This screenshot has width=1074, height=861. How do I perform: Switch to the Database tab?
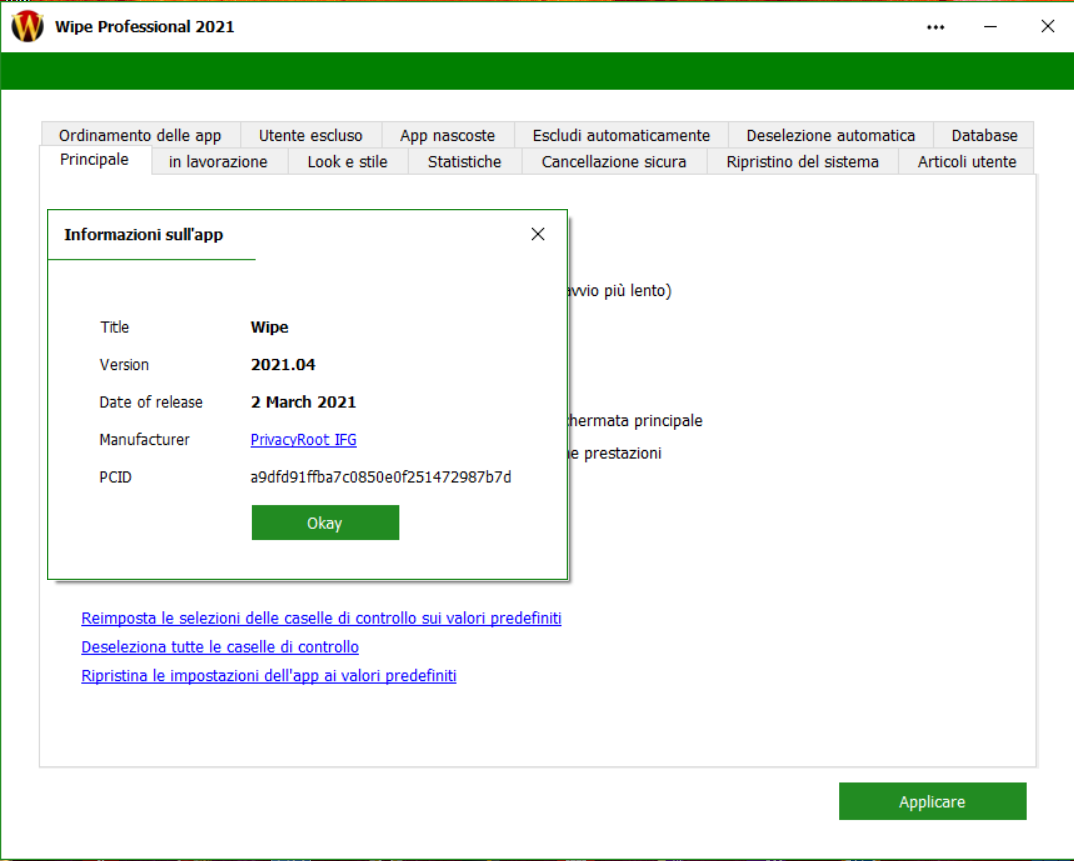[x=984, y=135]
